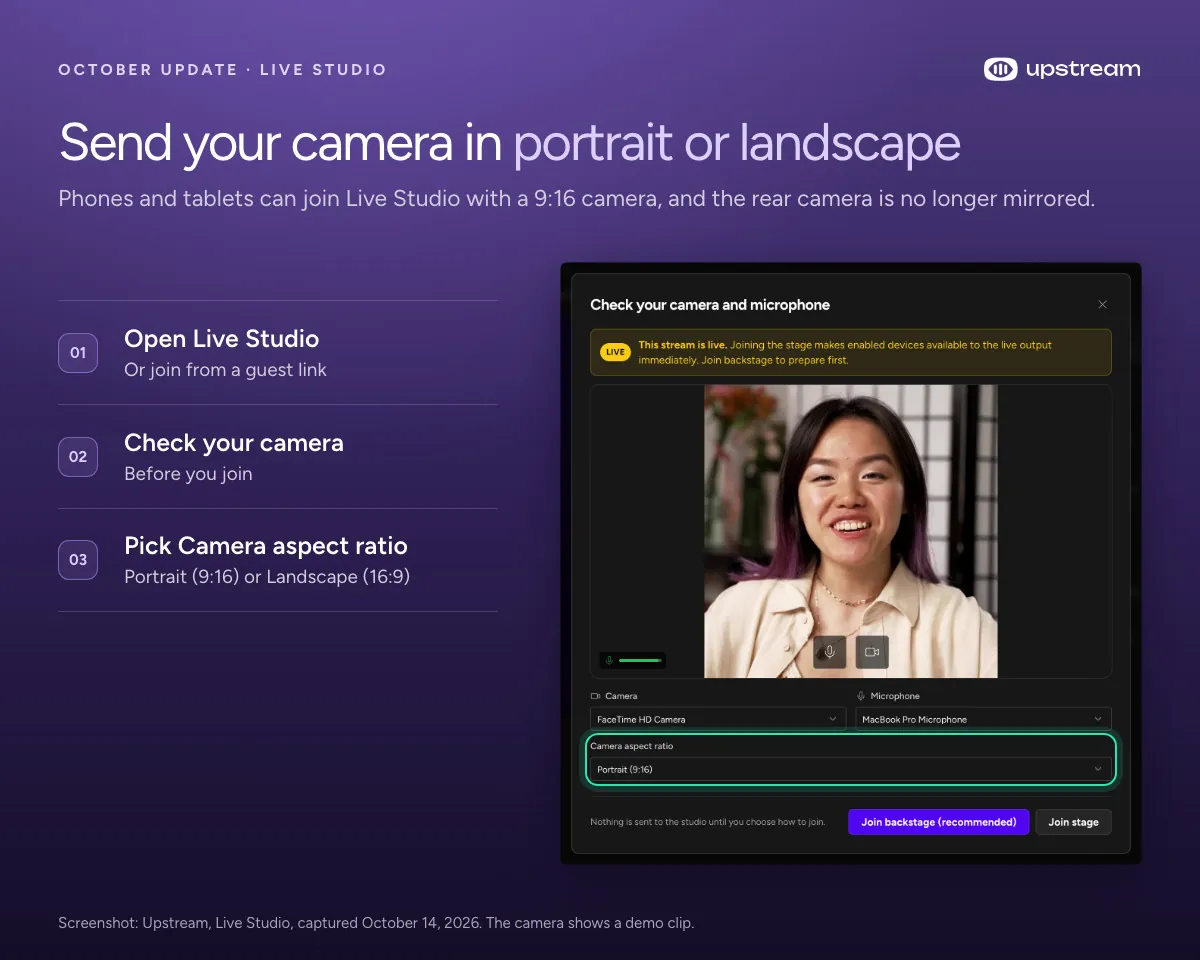Screen dimensions: 1200x960
Task: Click 'Portrait (9:16) or Landscape (16:9)' text
Action: 267,577
